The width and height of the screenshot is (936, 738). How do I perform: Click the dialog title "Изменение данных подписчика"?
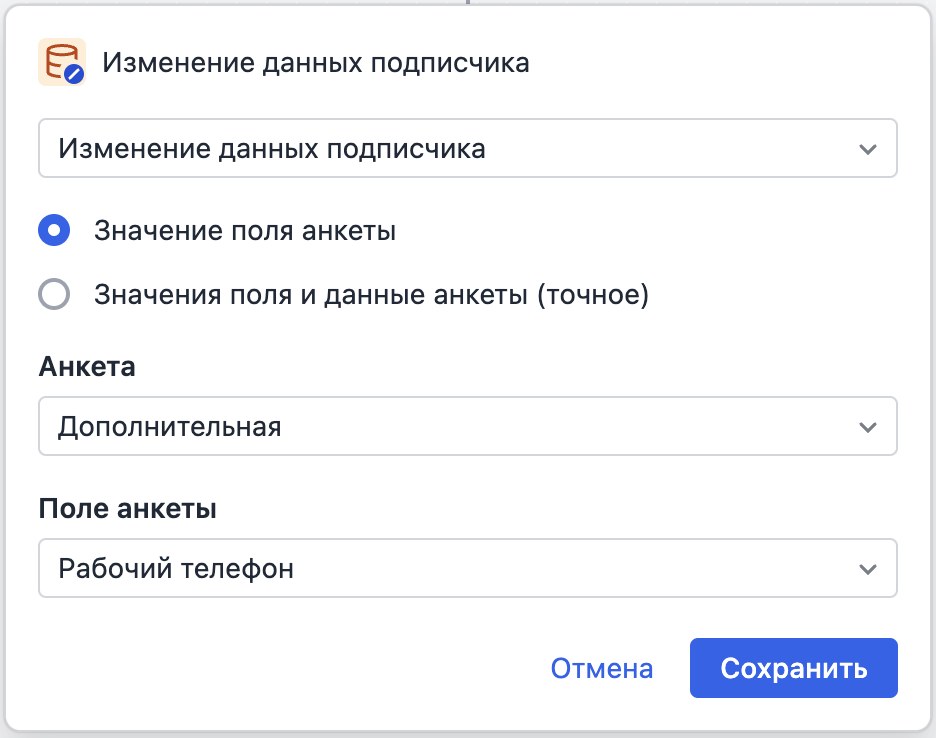coord(316,63)
